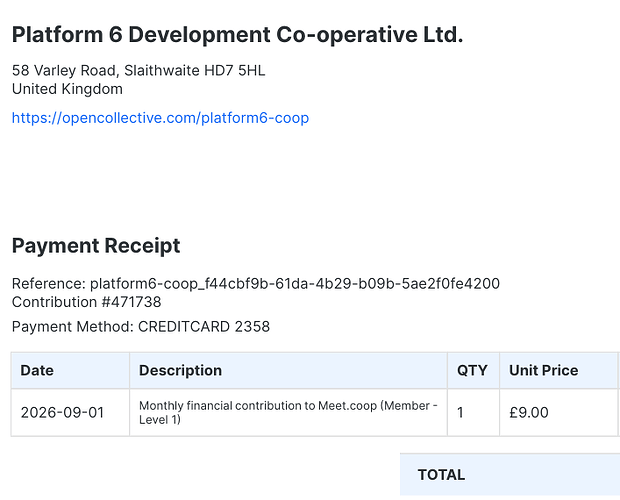Click the QTY column header
Screen dimensions: 620x500
(x=472, y=370)
